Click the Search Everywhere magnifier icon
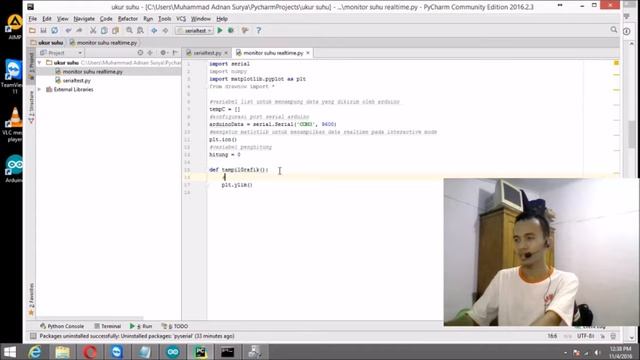 613,30
